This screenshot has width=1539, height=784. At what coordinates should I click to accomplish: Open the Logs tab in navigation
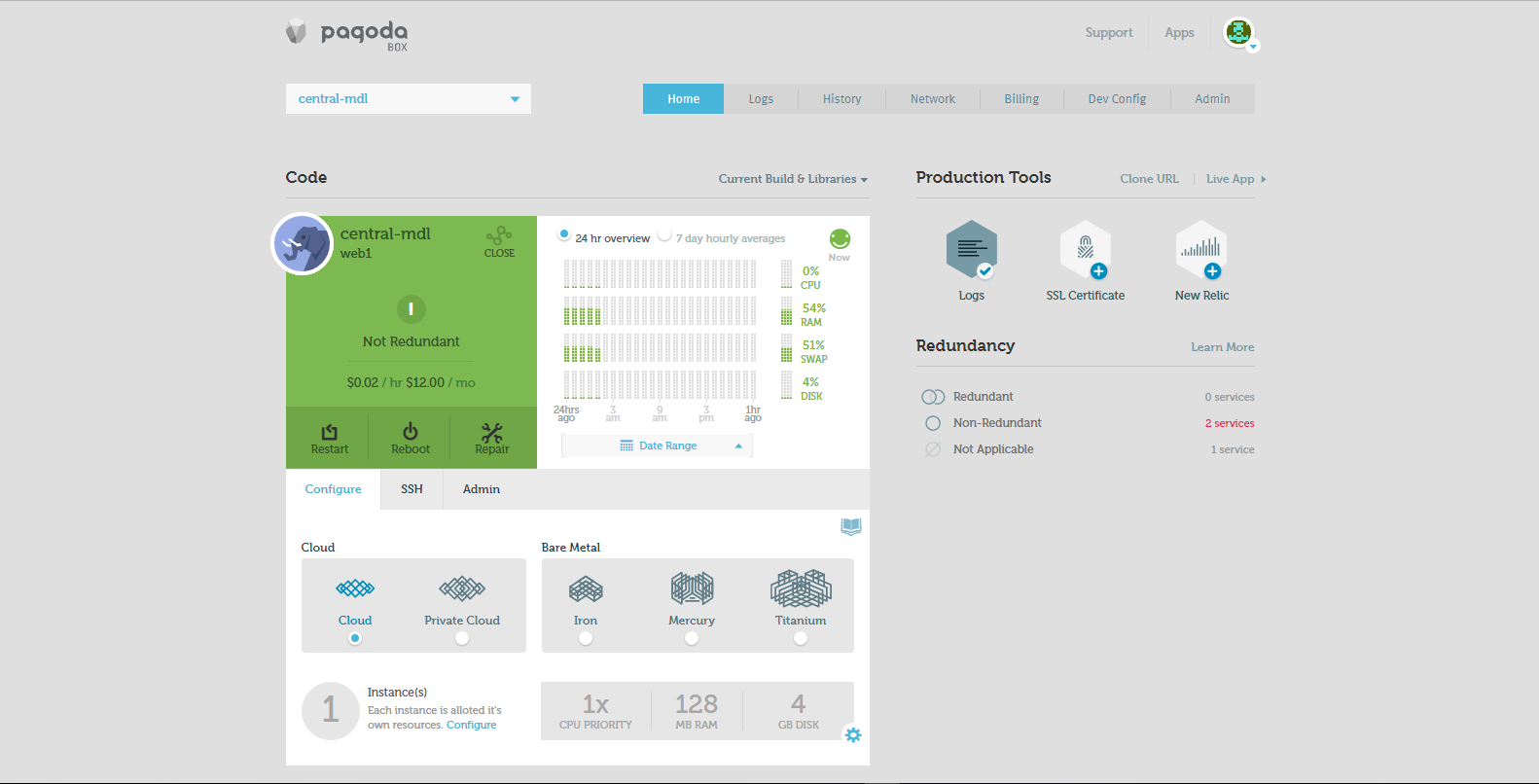pos(761,98)
